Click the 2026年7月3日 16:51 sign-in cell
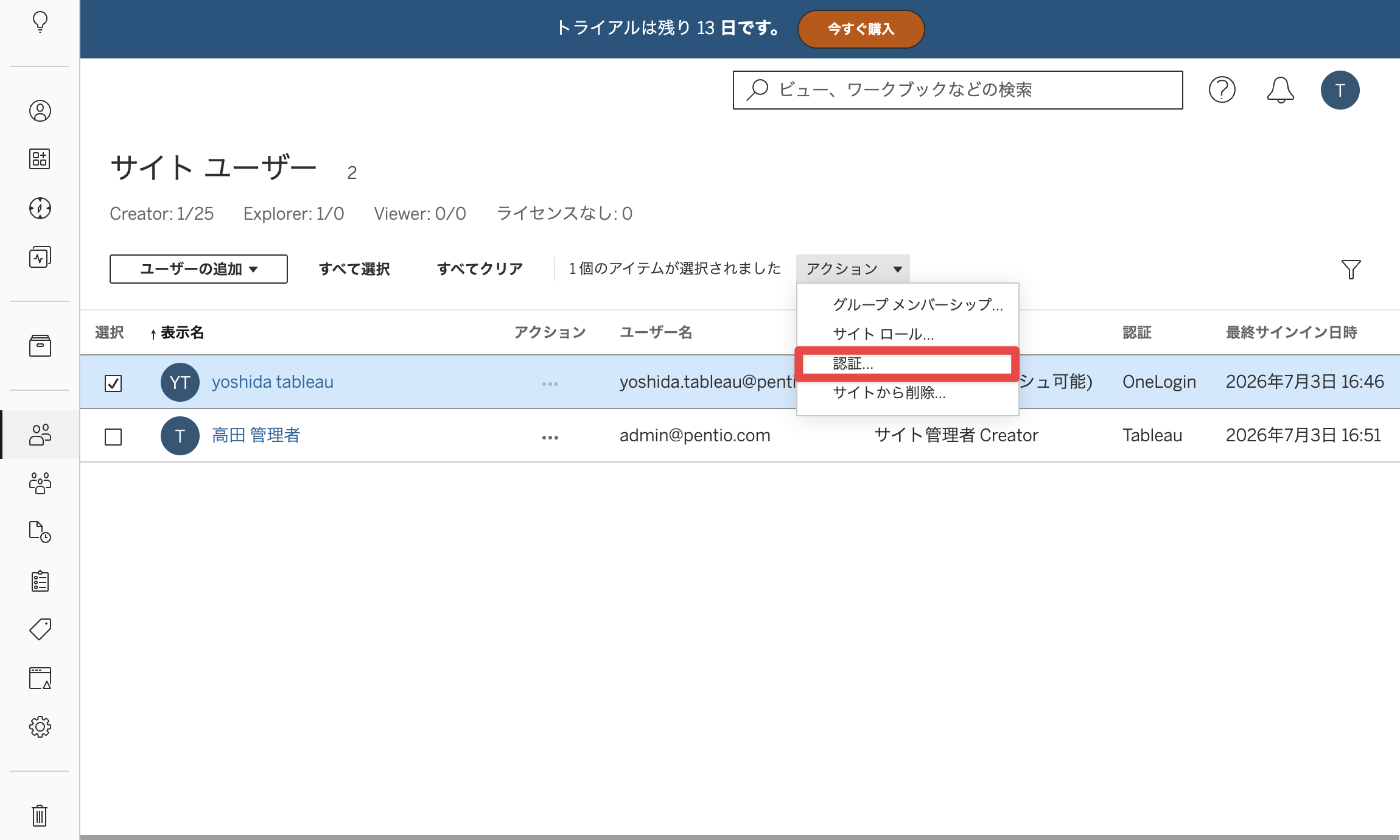1400x840 pixels. 1303,435
